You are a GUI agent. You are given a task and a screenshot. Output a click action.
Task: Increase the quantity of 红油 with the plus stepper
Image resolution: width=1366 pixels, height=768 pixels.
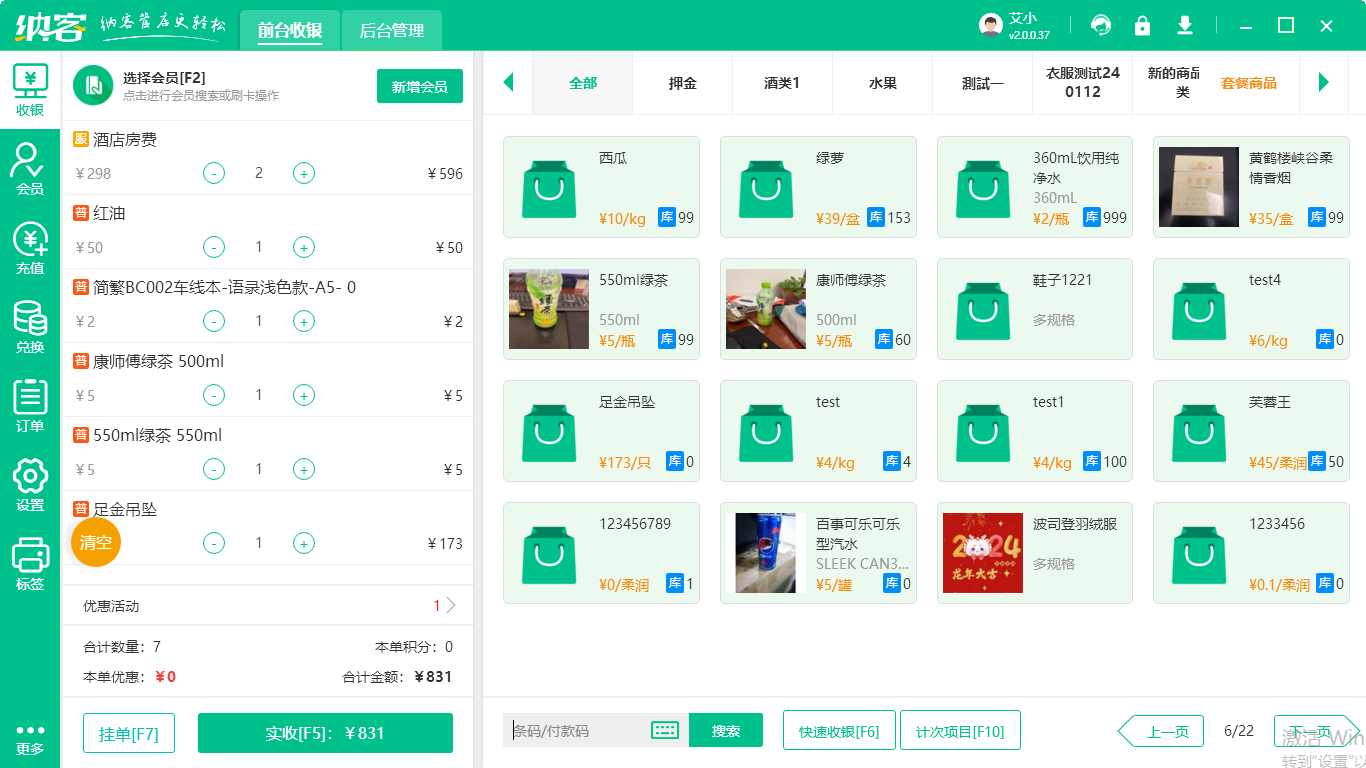tap(303, 247)
